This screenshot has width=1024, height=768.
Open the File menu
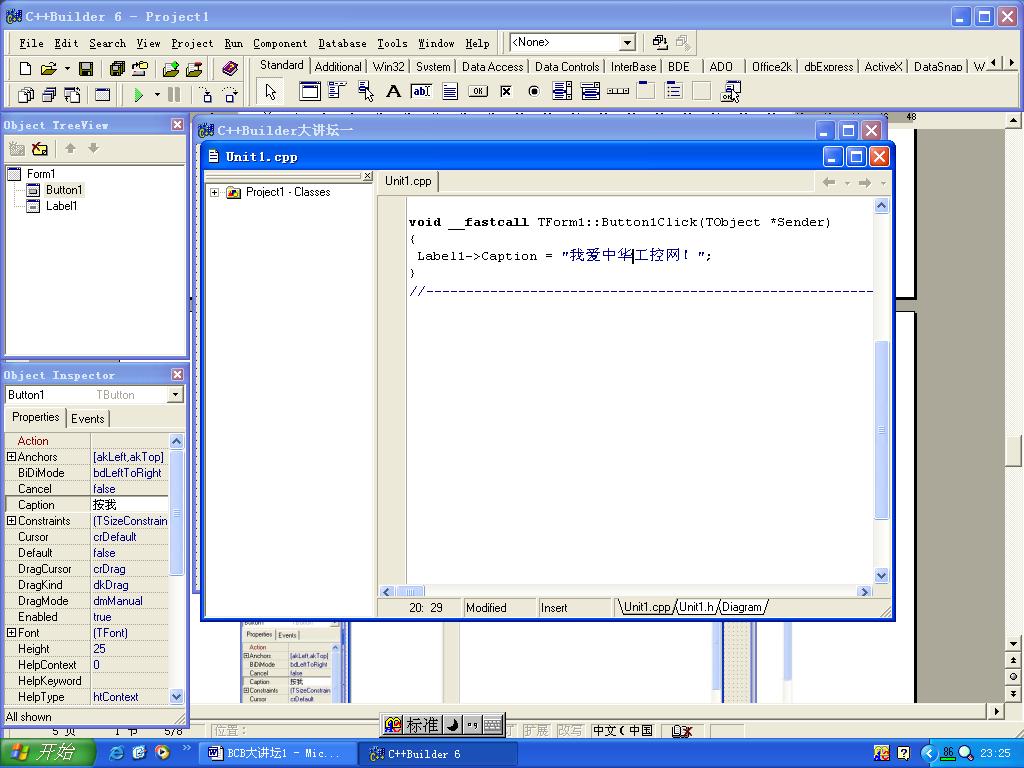(31, 43)
